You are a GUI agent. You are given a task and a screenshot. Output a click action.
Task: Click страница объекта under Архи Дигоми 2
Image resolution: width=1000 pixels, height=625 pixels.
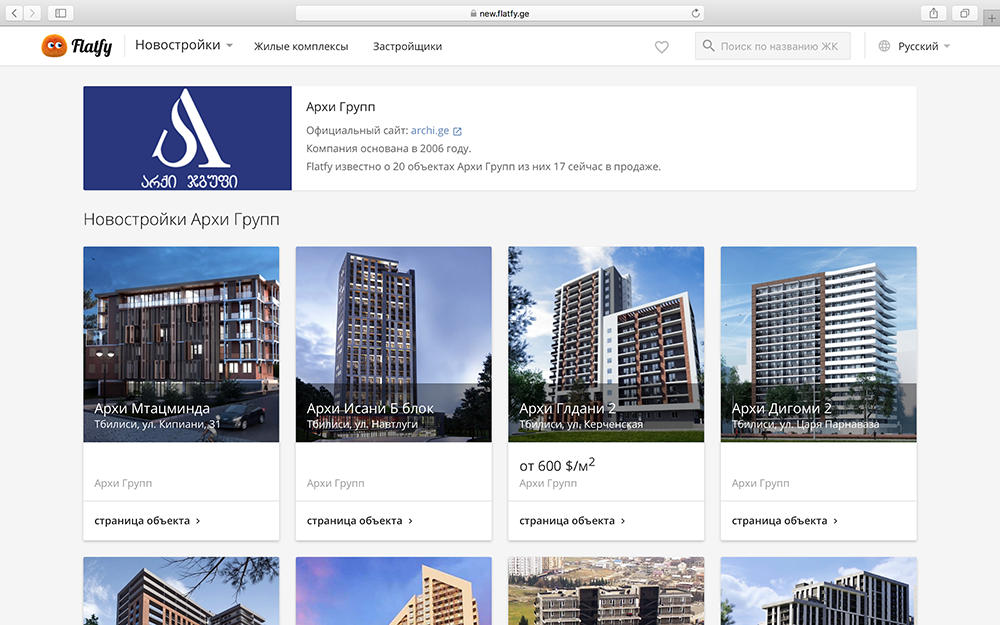(x=784, y=520)
